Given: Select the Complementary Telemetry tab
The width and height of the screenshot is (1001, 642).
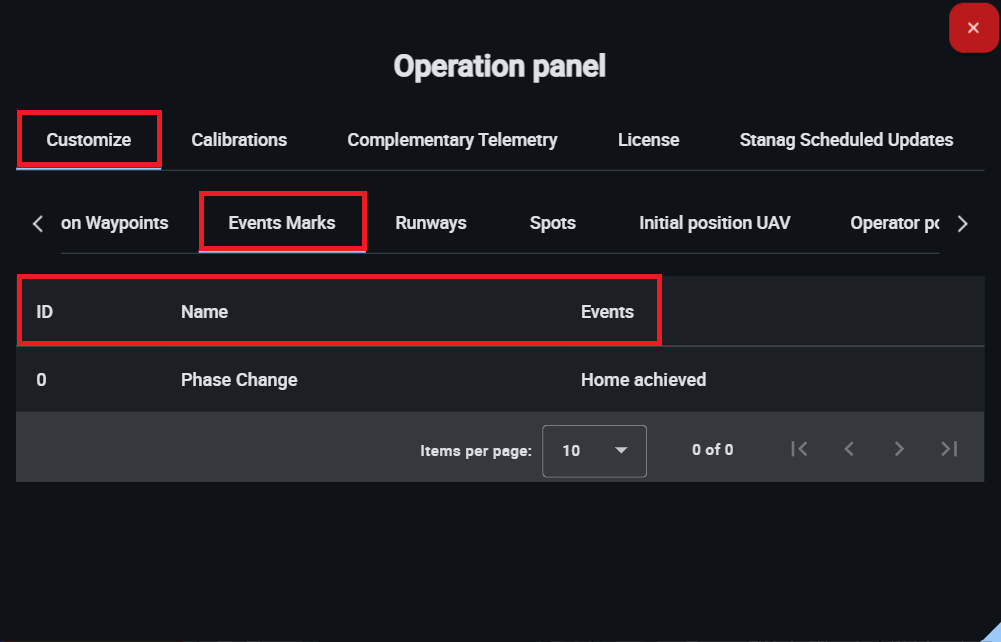Looking at the screenshot, I should pos(452,140).
